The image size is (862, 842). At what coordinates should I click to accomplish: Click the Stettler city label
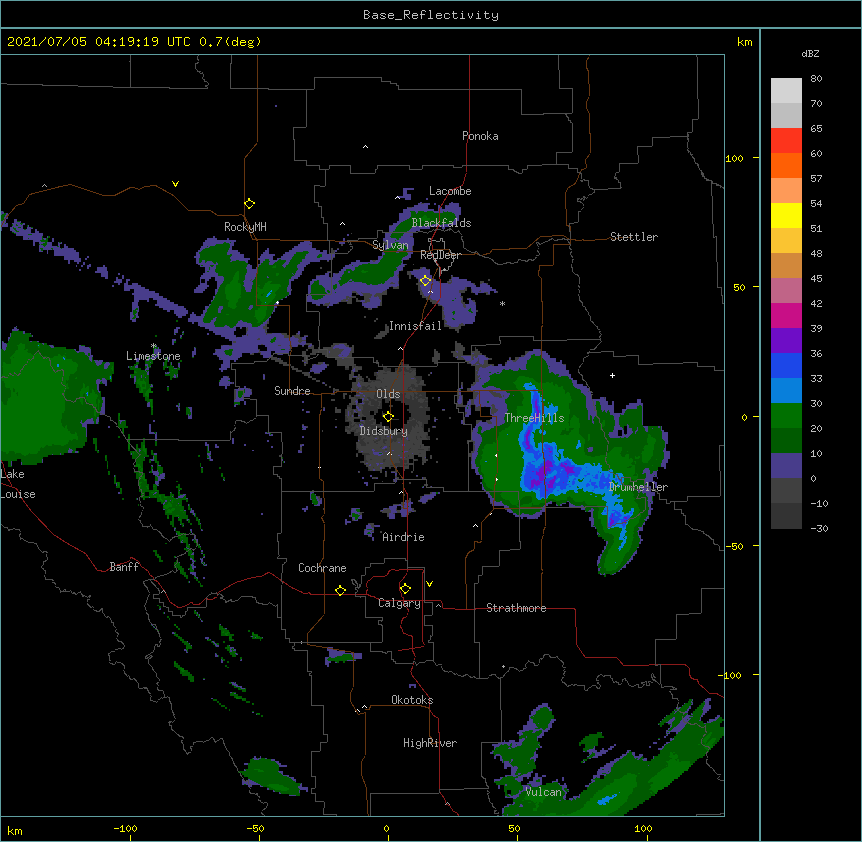tap(634, 237)
